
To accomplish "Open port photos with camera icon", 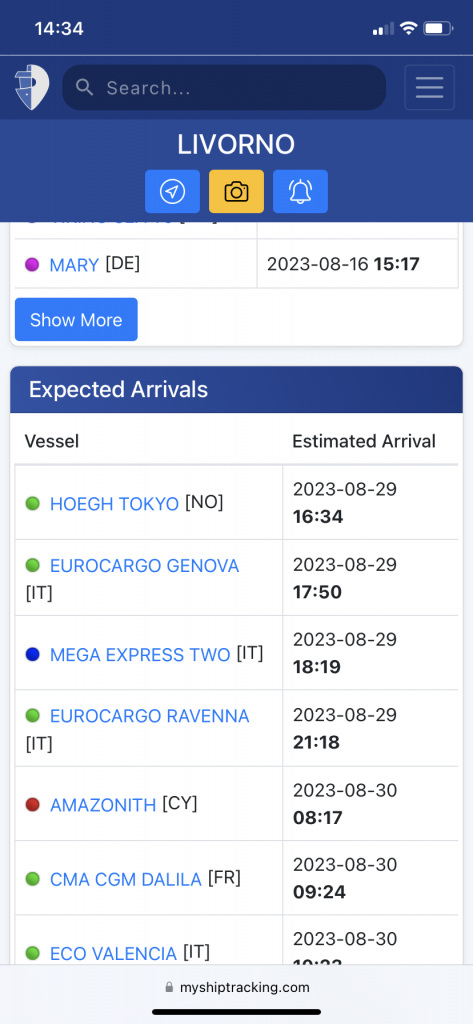I will pos(236,191).
